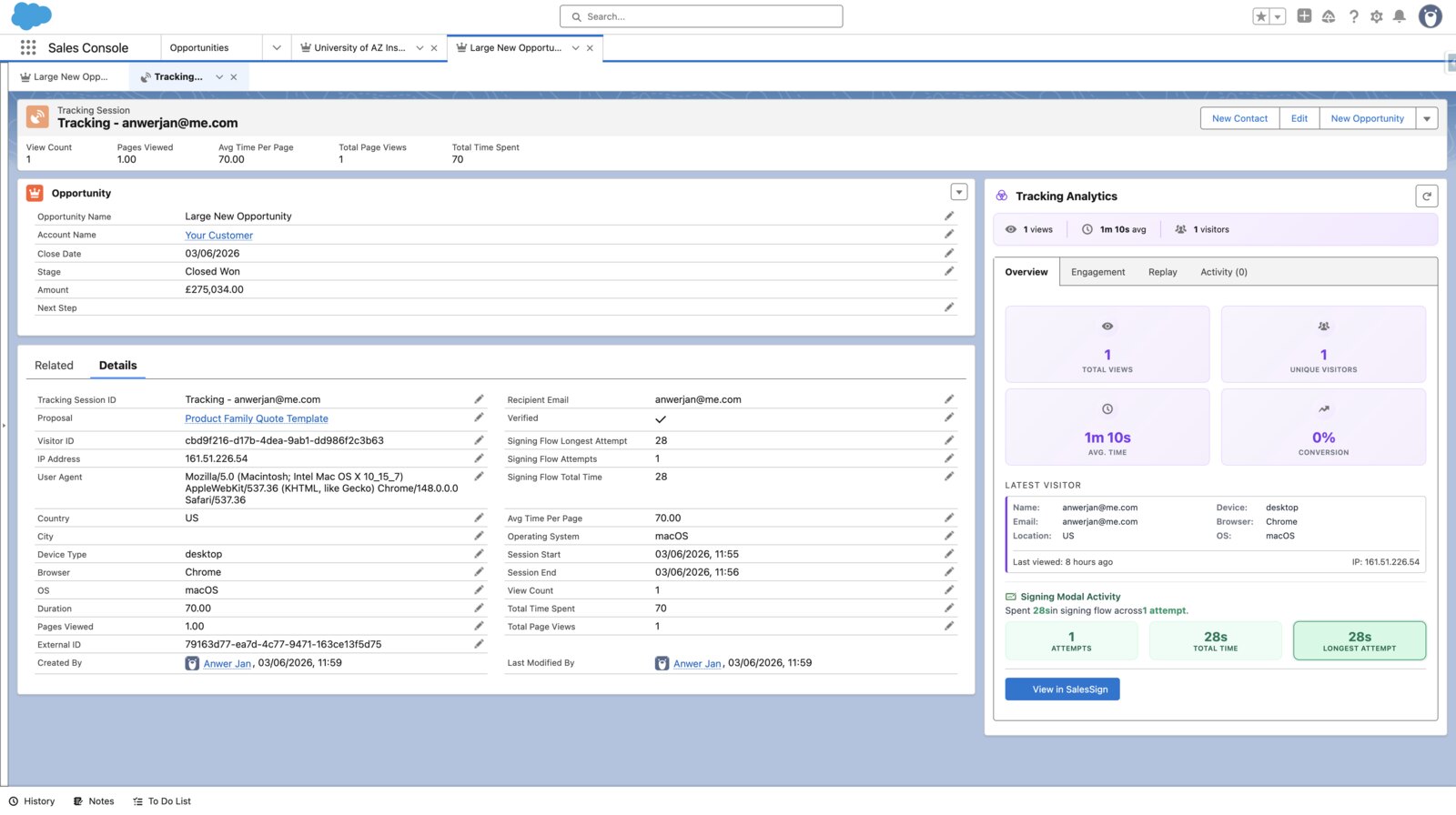Expand the left sidebar collapse handle

pyautogui.click(x=4, y=425)
